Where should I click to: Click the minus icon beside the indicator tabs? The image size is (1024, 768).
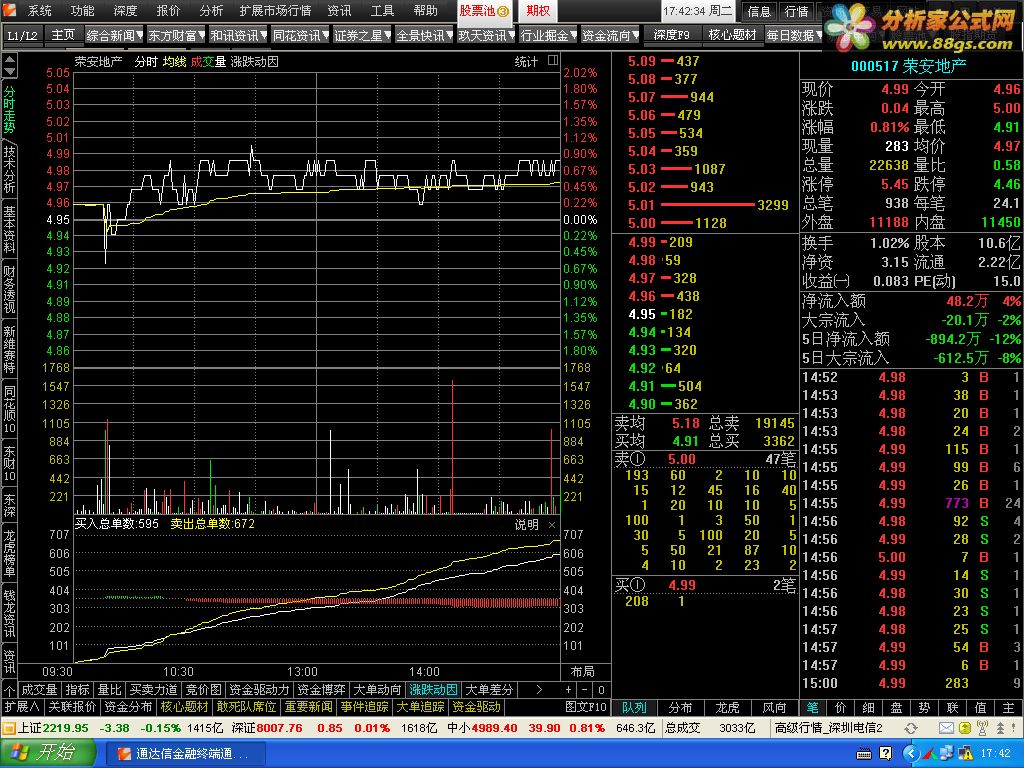pyautogui.click(x=584, y=690)
